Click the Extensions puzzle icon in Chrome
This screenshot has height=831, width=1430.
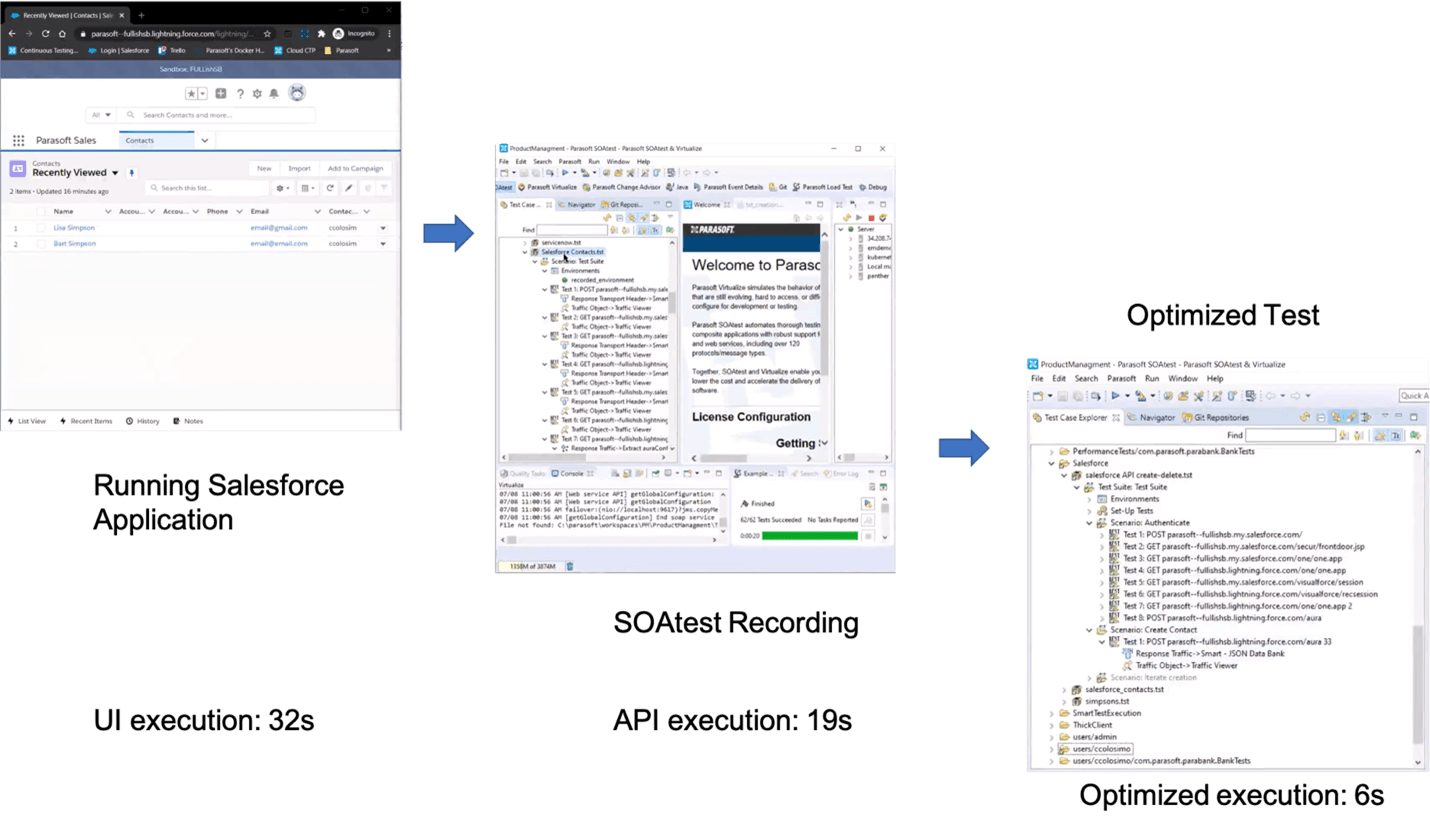pyautogui.click(x=322, y=33)
